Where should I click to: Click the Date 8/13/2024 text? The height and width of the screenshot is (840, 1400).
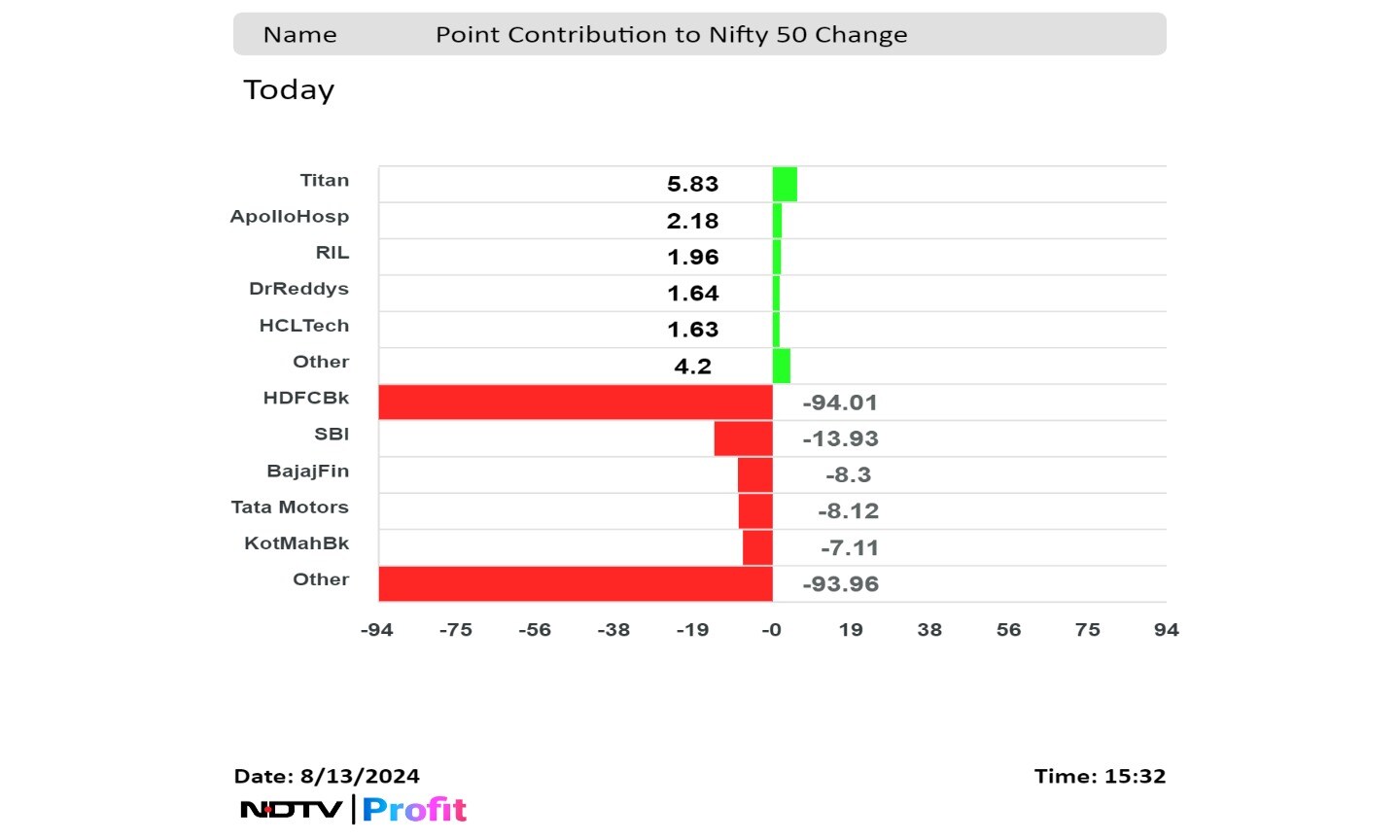pyautogui.click(x=327, y=776)
